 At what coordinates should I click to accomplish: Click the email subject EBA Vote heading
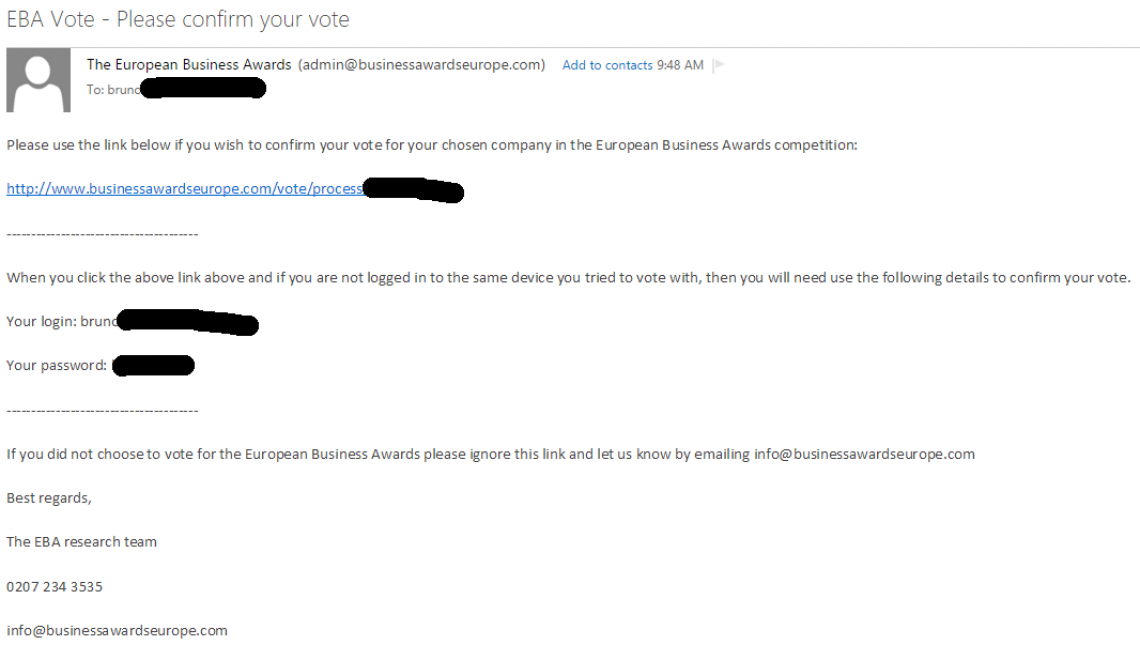[178, 19]
